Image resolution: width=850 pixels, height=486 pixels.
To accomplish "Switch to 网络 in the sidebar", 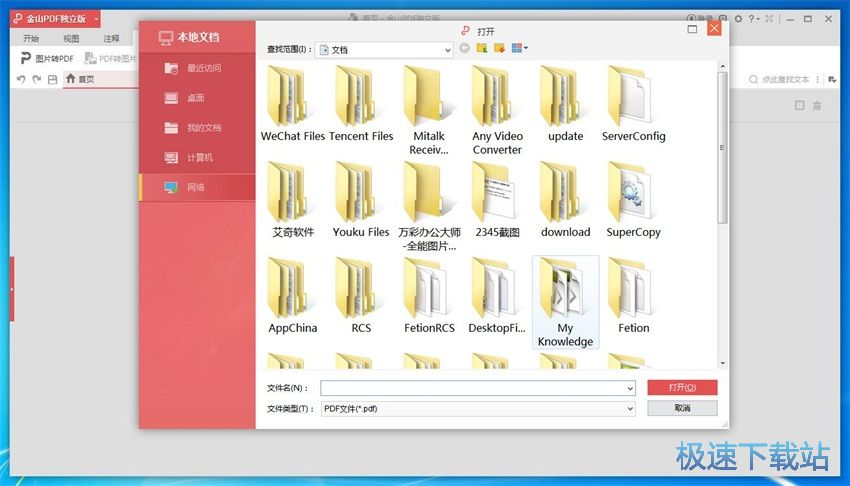I will [197, 187].
